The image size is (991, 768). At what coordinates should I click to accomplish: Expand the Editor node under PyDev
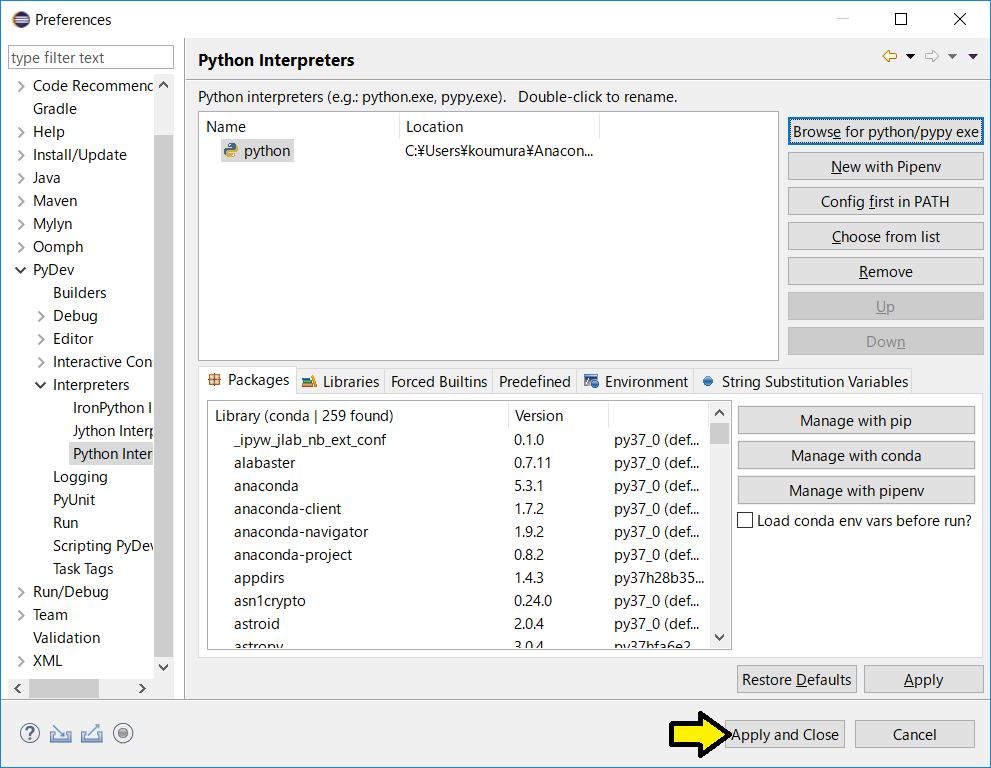[41, 339]
